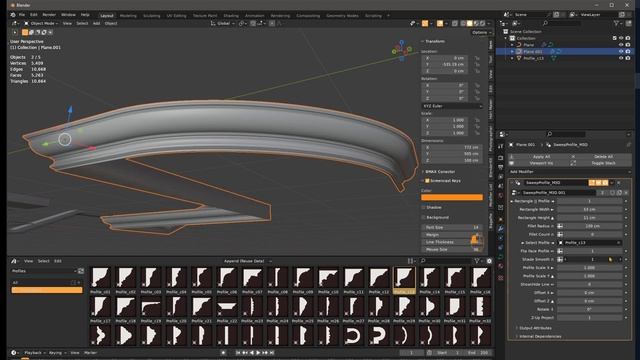
Task: Open the viewport Add menu
Action: (96, 24)
